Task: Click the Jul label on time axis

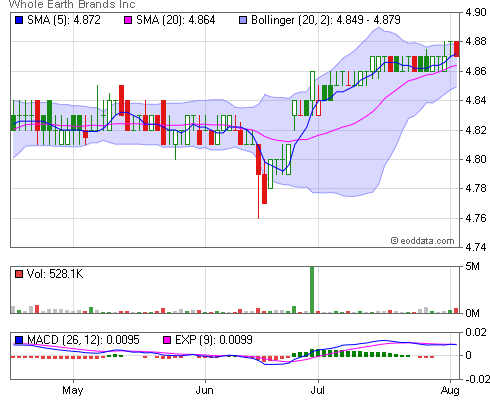Action: pyautogui.click(x=317, y=390)
